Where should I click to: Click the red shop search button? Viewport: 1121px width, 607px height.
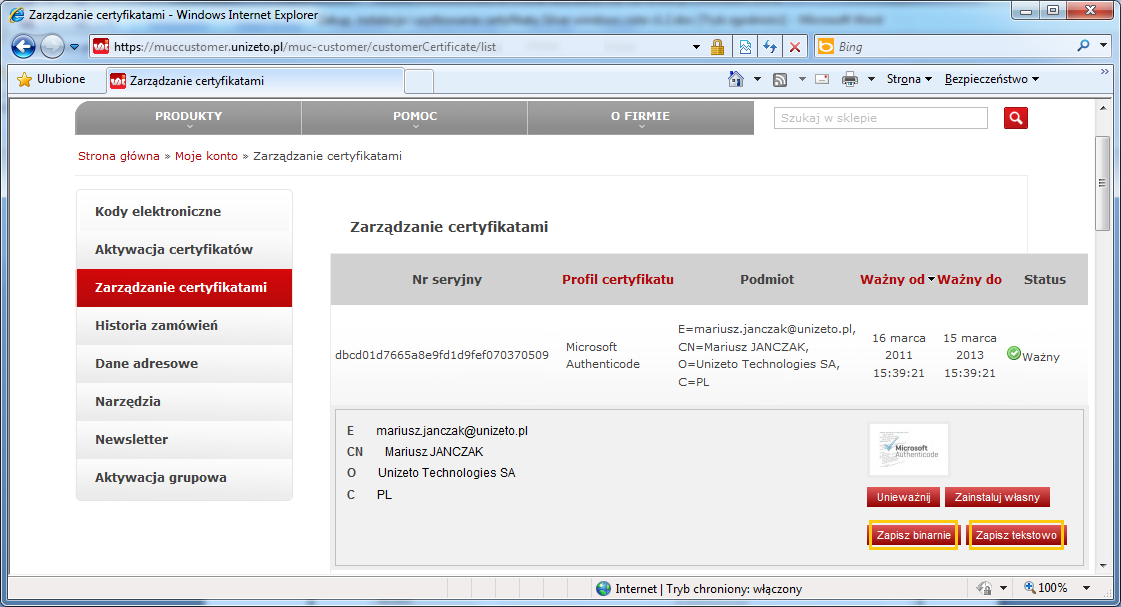1015,118
